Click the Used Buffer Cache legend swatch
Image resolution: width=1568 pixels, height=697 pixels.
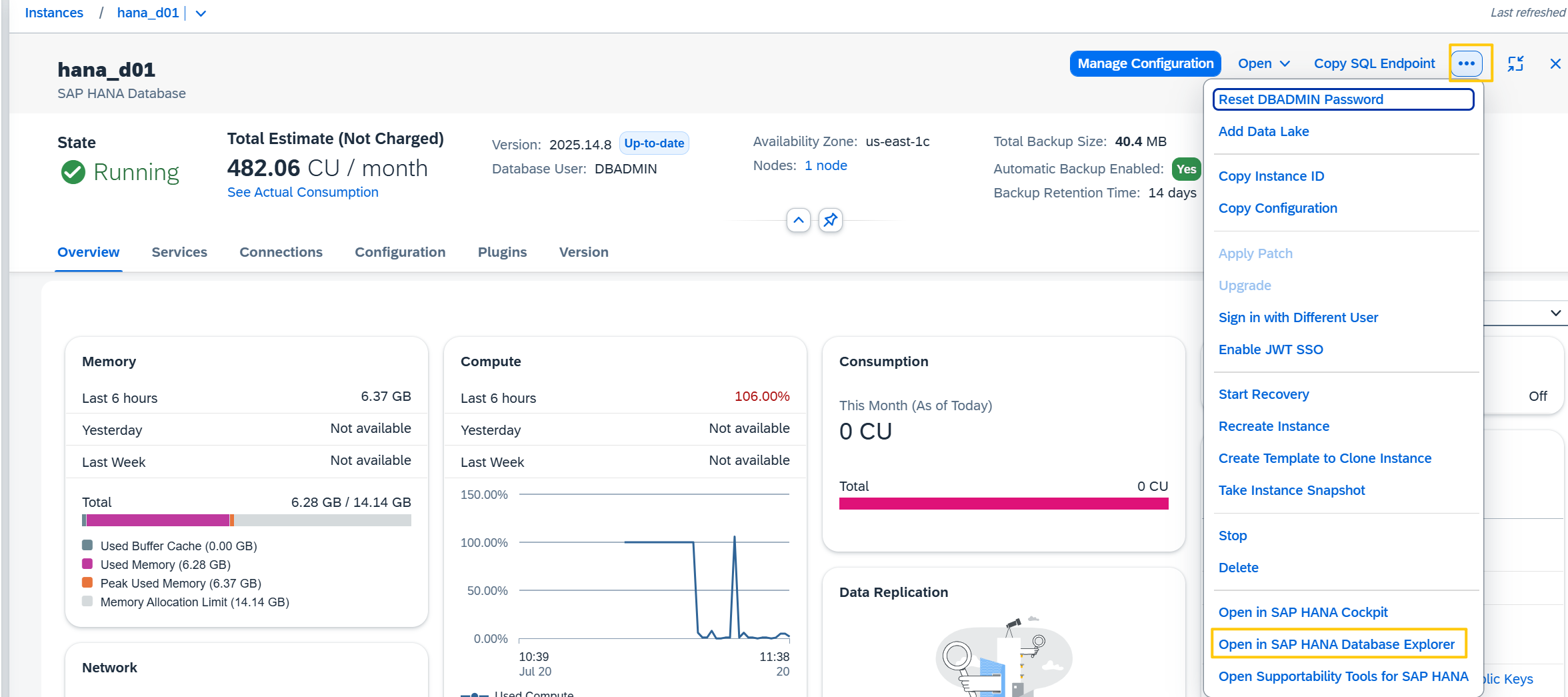pyautogui.click(x=87, y=545)
